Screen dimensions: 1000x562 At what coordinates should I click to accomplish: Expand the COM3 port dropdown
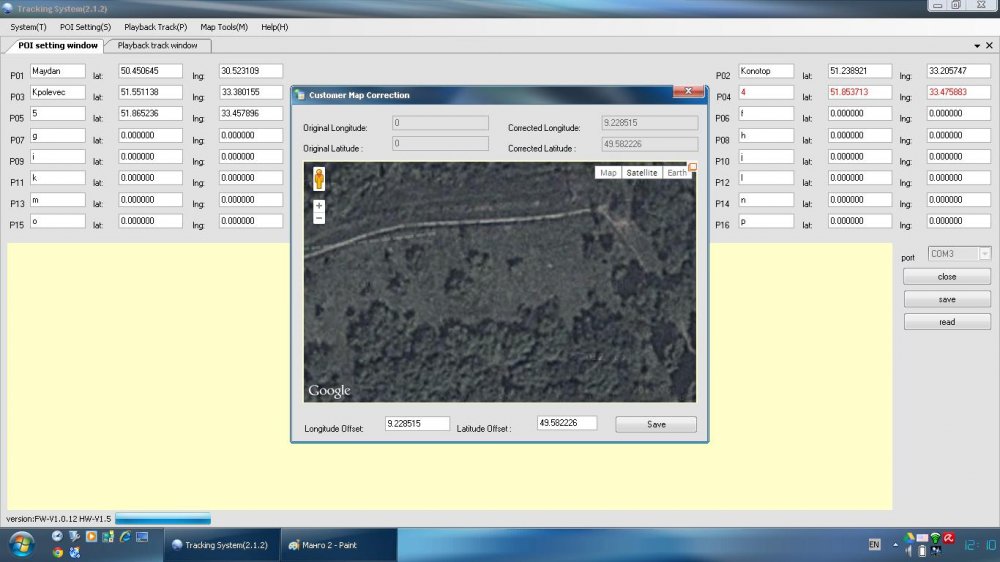984,254
